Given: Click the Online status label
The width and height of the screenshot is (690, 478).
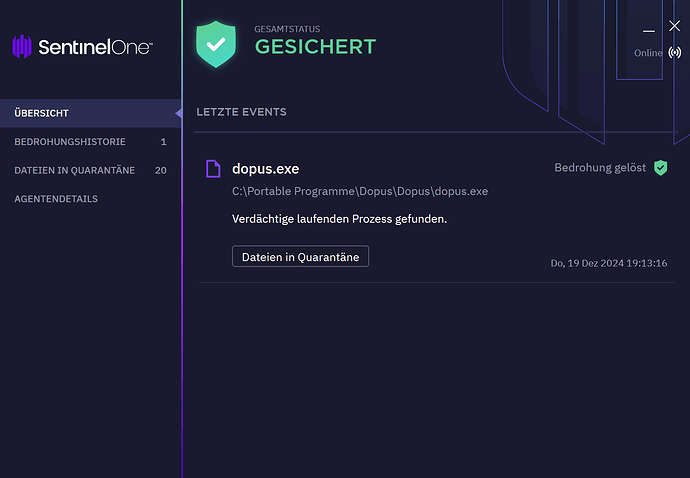Looking at the screenshot, I should [x=648, y=53].
